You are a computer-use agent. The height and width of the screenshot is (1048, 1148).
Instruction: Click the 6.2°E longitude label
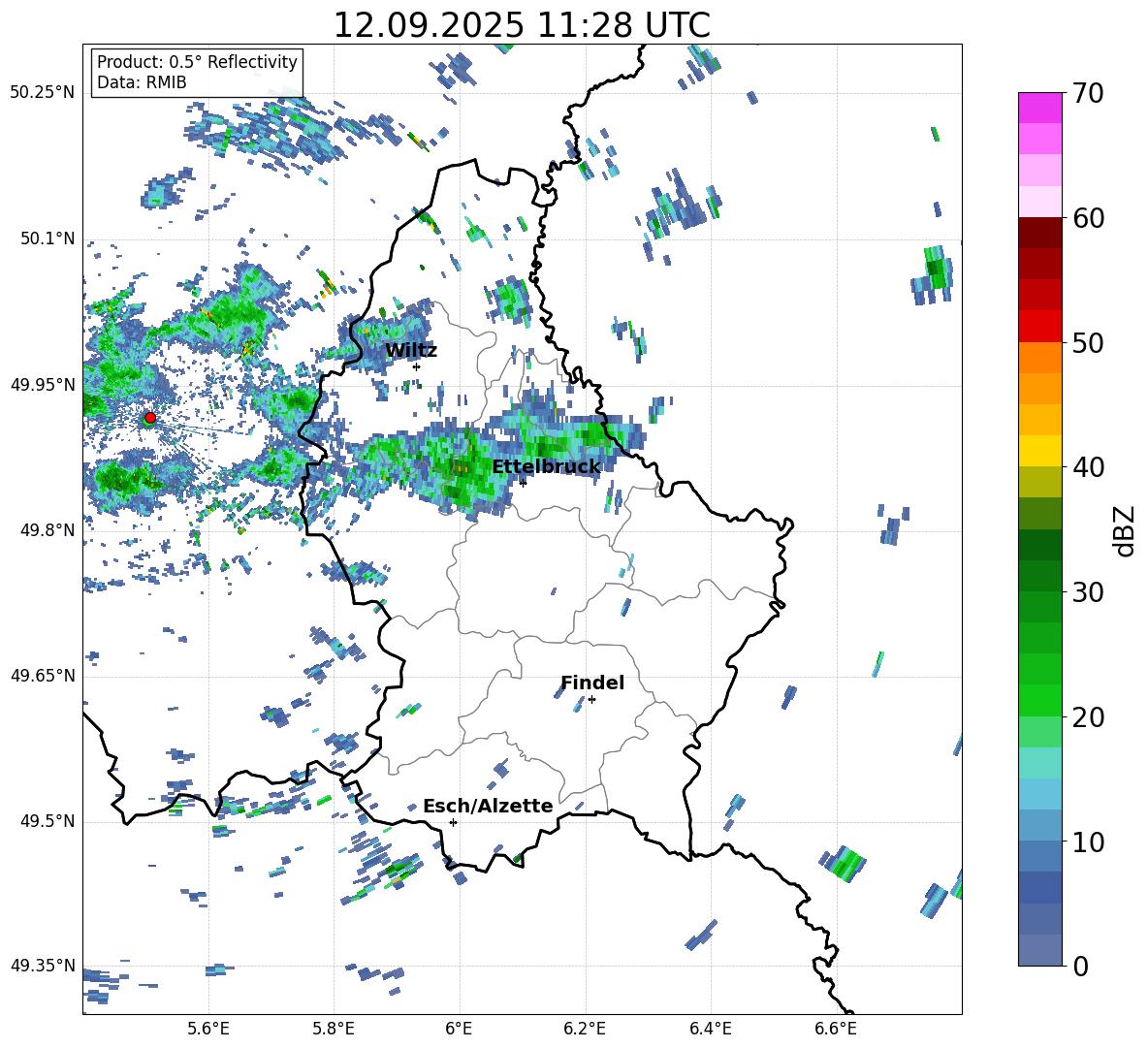(x=585, y=1029)
